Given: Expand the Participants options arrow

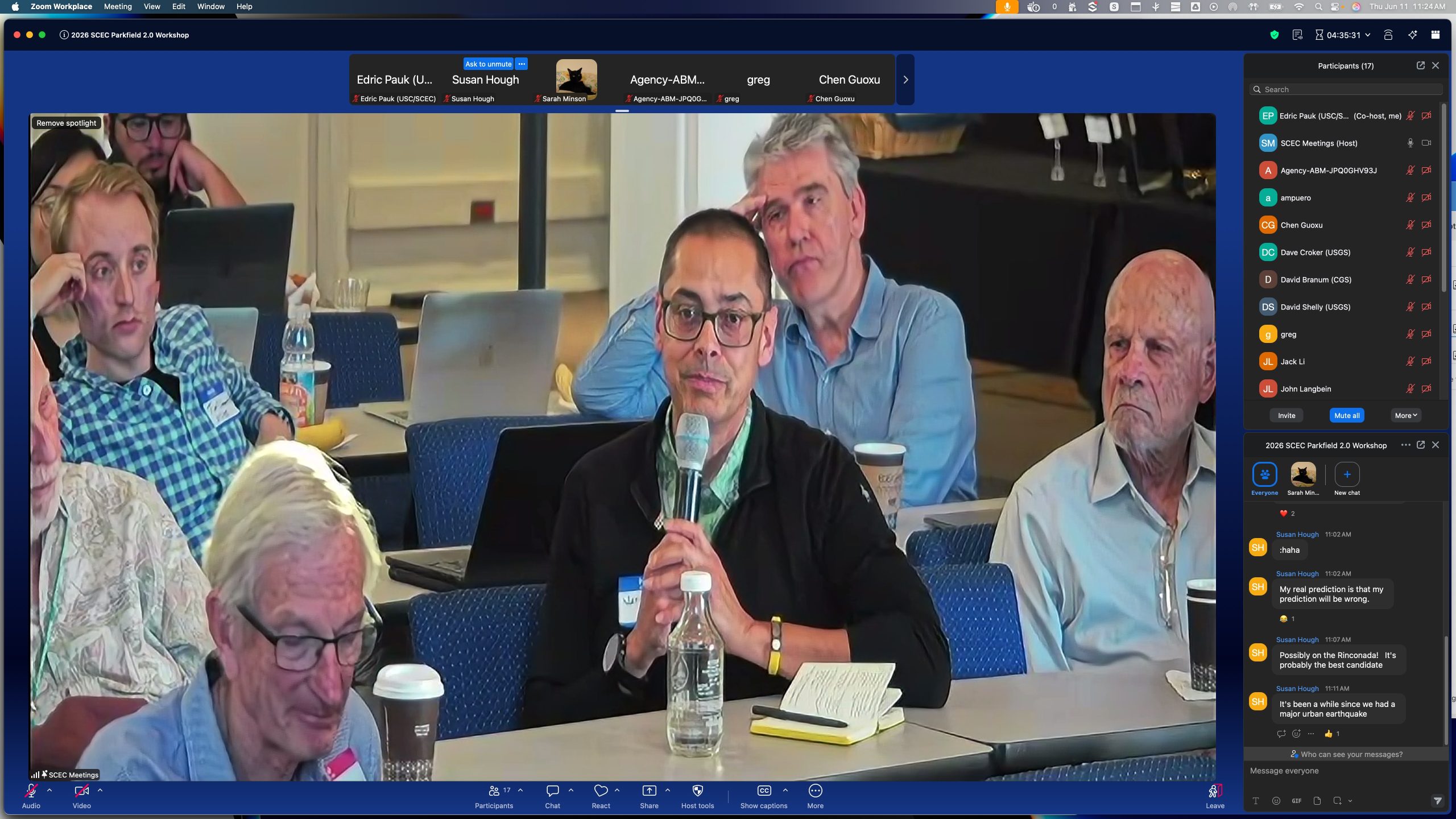Looking at the screenshot, I should click(520, 790).
